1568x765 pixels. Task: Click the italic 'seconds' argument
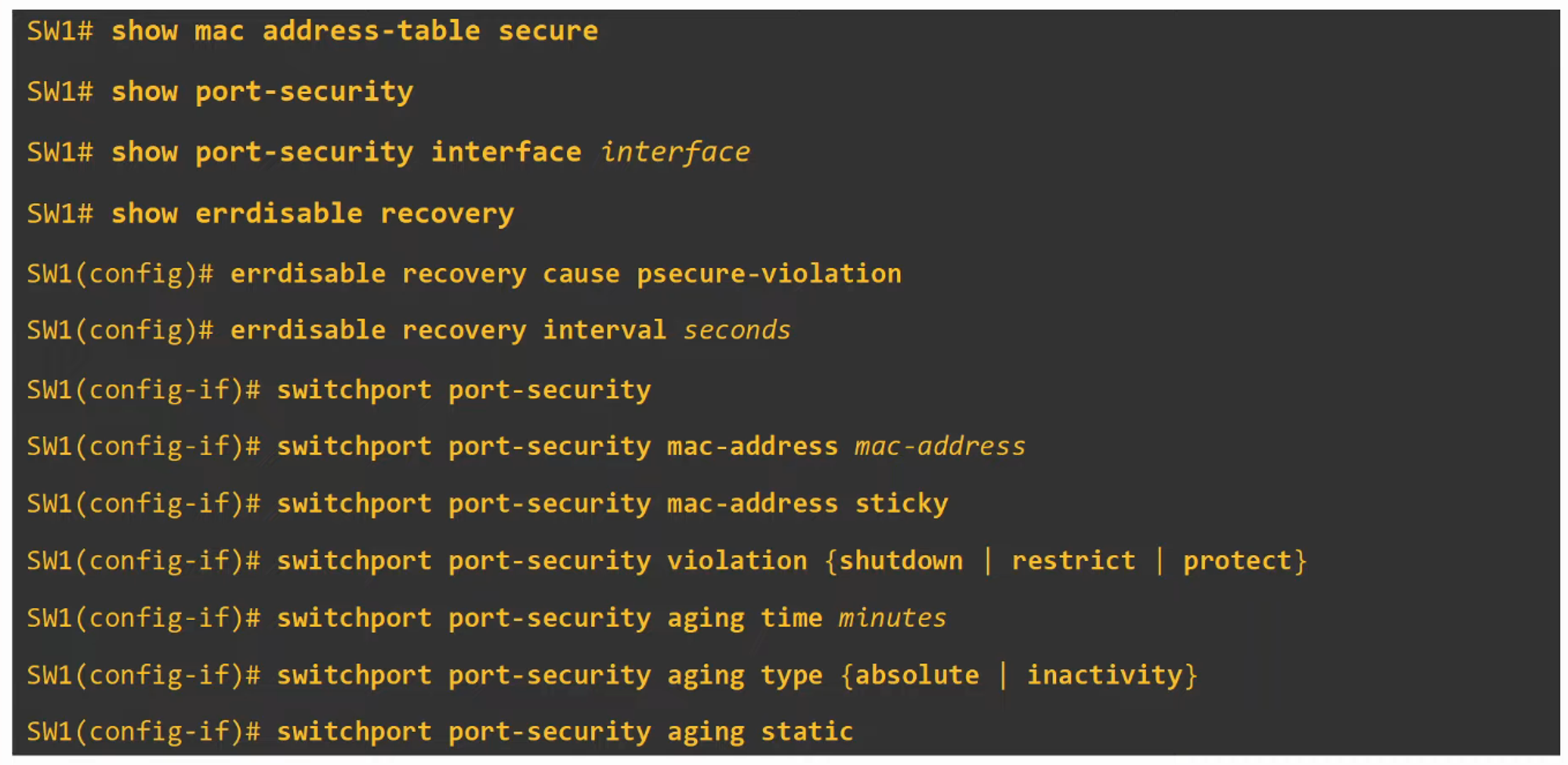pyautogui.click(x=736, y=330)
